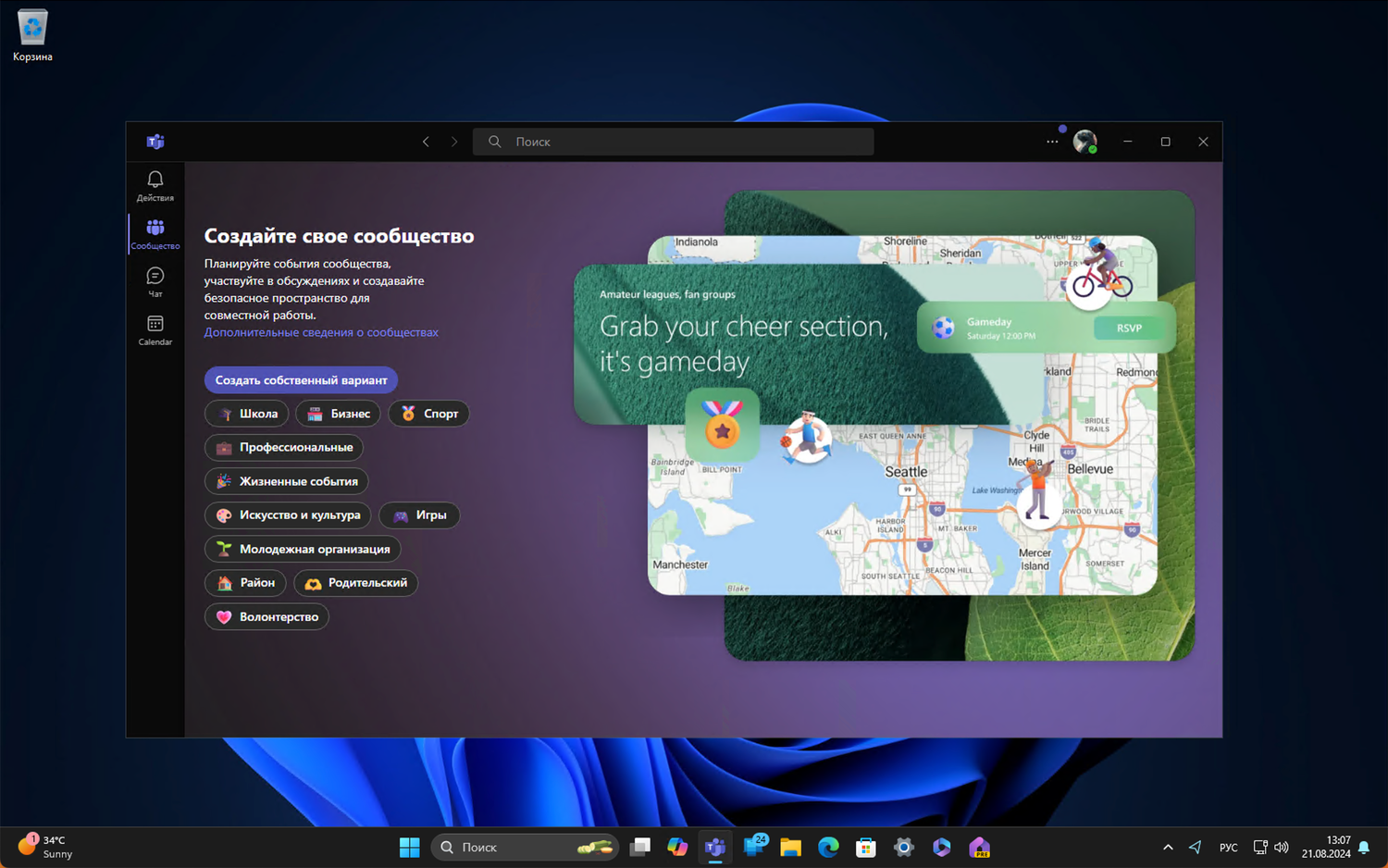The image size is (1388, 868).
Task: Launch Microsoft Edge from the taskbar
Action: 828,848
